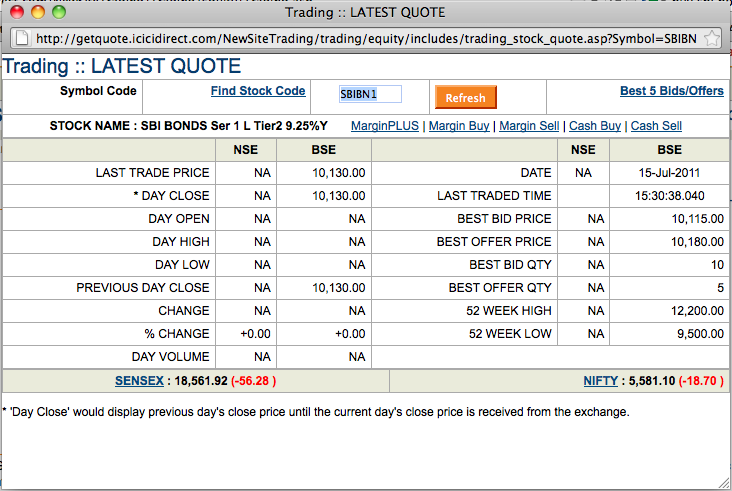Click the last traded time 15:30:38.040
Screen dimensions: 732x491
[669, 196]
